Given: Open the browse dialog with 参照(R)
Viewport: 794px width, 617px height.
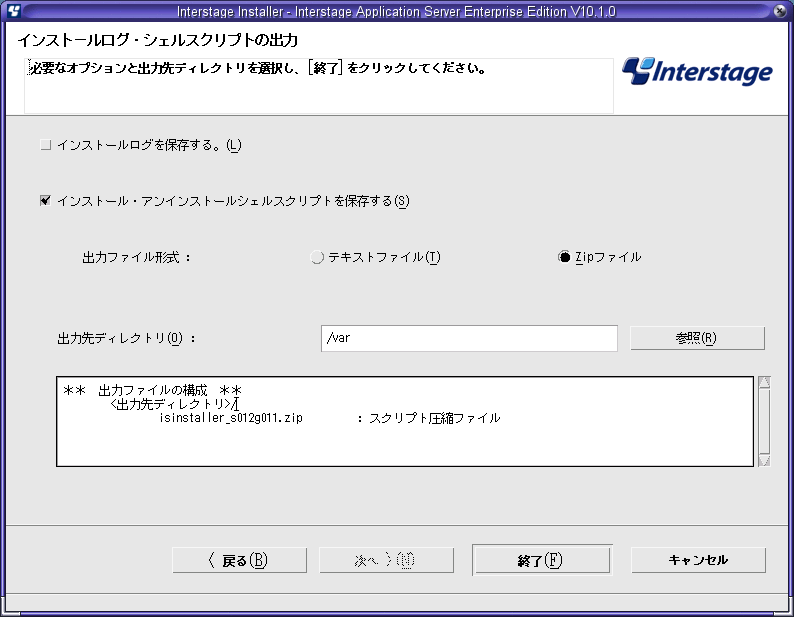Looking at the screenshot, I should (697, 338).
